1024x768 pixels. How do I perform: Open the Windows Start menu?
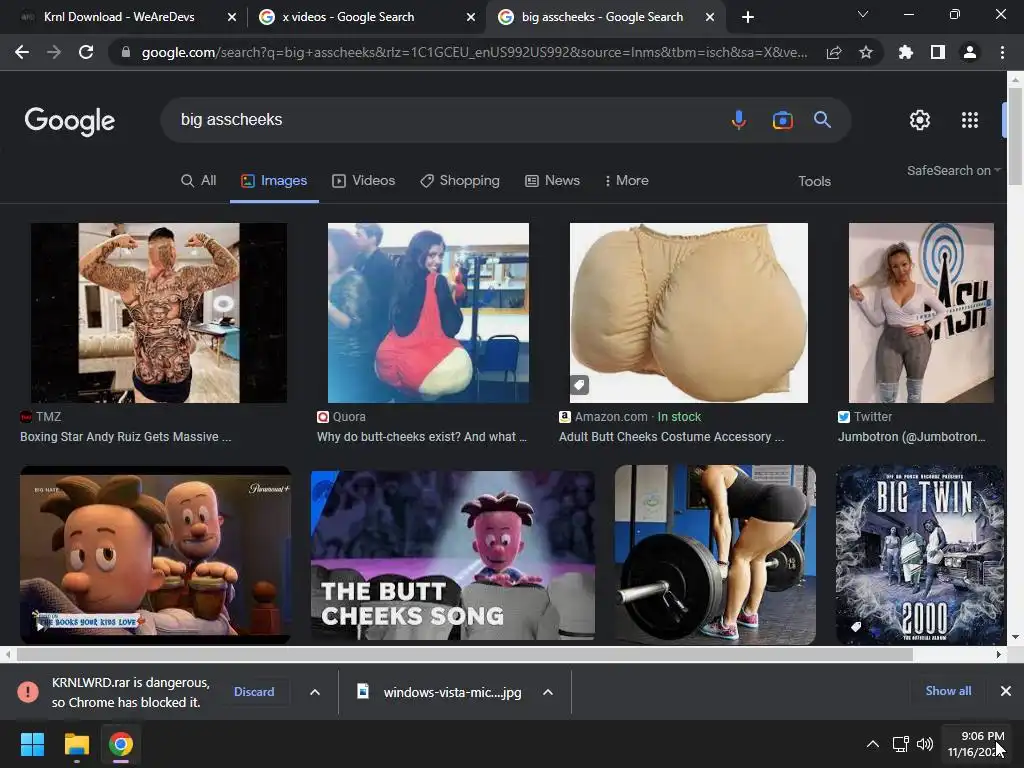point(32,744)
